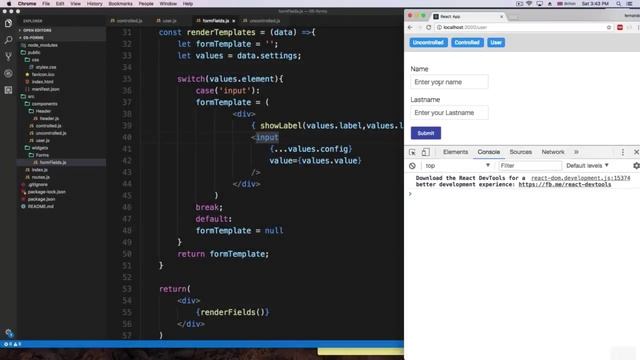Click the errors and warnings status bar indicator

point(12,344)
